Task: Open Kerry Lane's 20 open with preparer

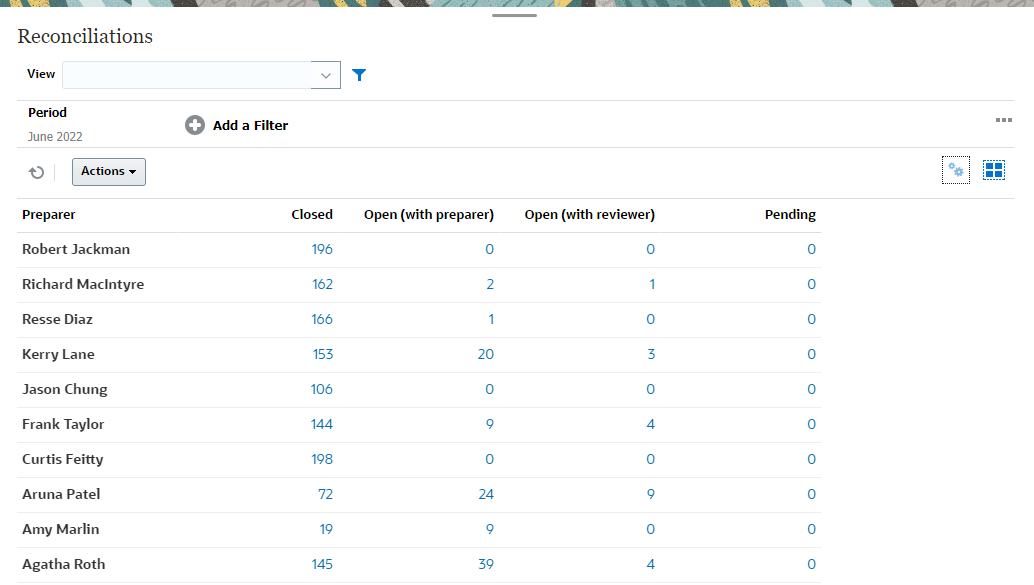Action: [485, 354]
